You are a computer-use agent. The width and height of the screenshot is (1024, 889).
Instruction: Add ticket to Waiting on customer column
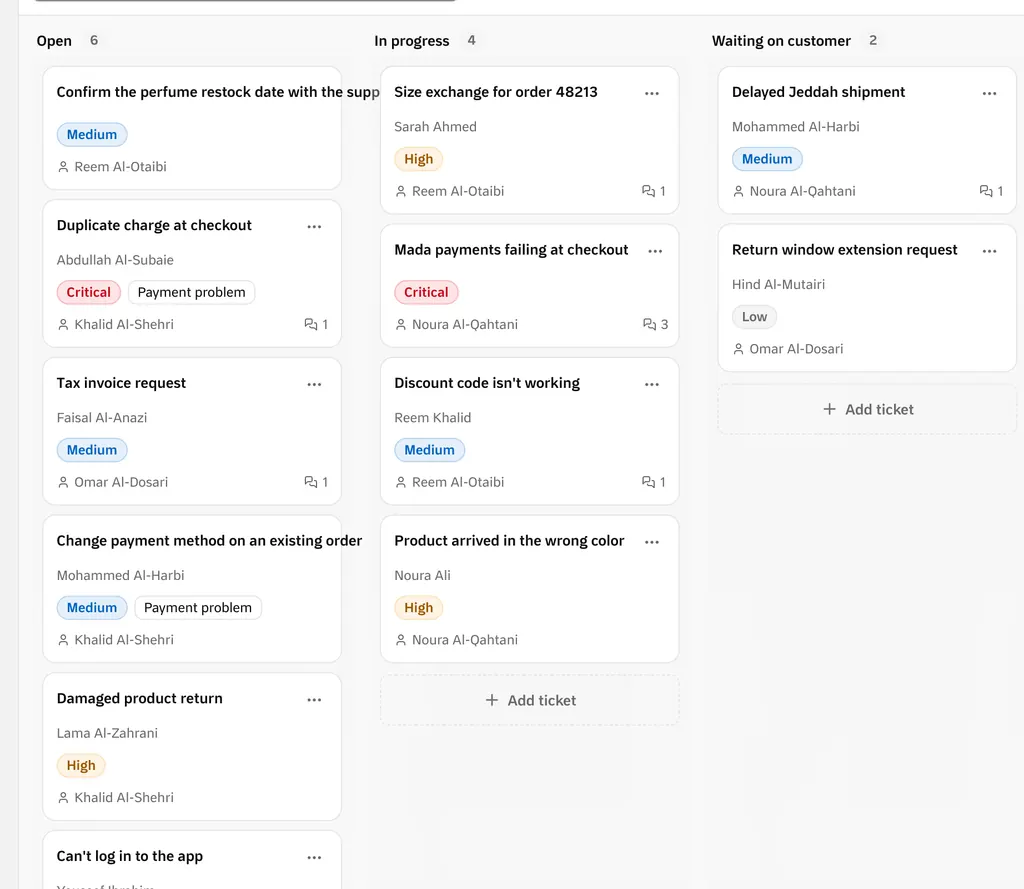coord(867,410)
